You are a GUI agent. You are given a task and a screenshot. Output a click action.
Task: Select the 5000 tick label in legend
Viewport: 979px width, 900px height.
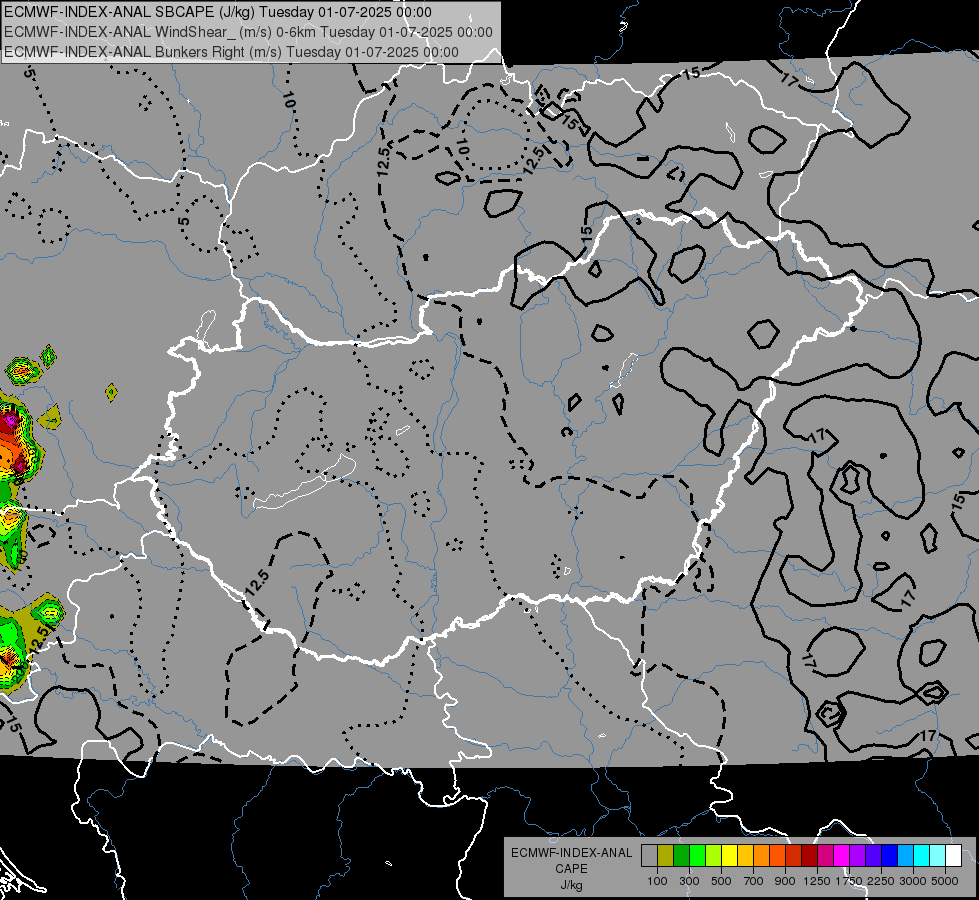coord(945,881)
